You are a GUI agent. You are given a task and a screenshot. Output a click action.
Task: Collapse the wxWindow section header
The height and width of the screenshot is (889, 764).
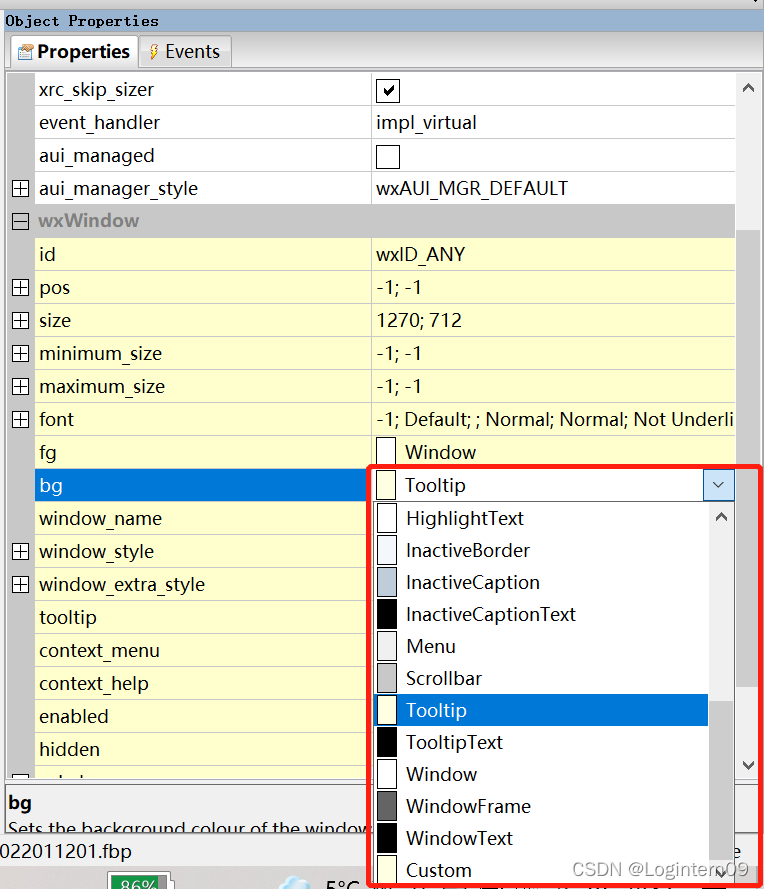click(20, 221)
